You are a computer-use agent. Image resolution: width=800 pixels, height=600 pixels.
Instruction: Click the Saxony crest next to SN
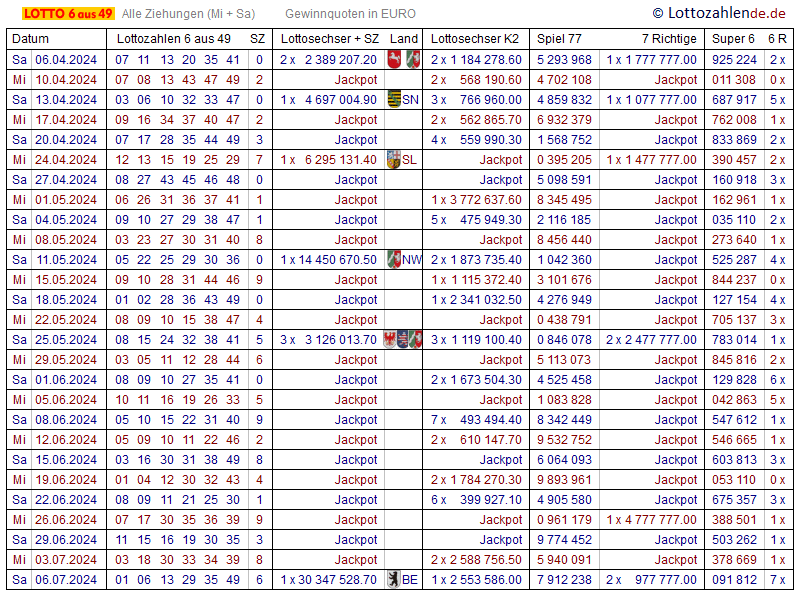click(x=393, y=99)
